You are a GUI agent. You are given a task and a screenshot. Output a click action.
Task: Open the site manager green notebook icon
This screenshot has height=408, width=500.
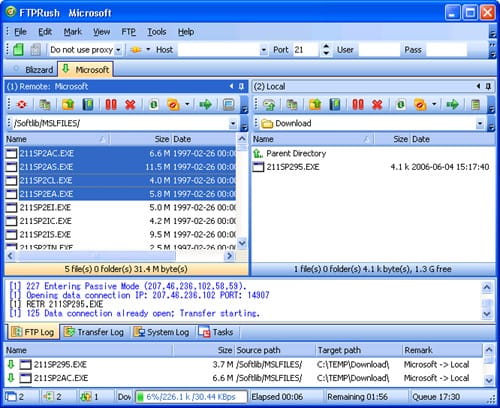pos(19,50)
